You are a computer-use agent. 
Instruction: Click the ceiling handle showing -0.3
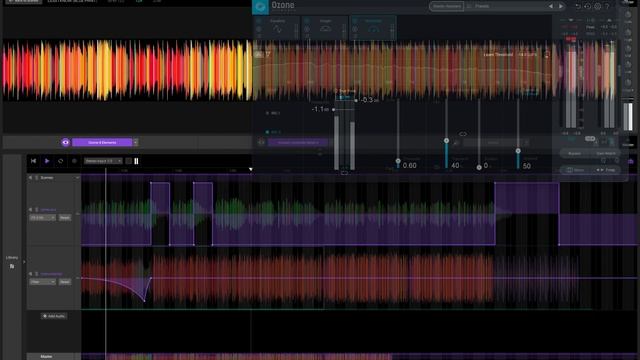(356, 100)
